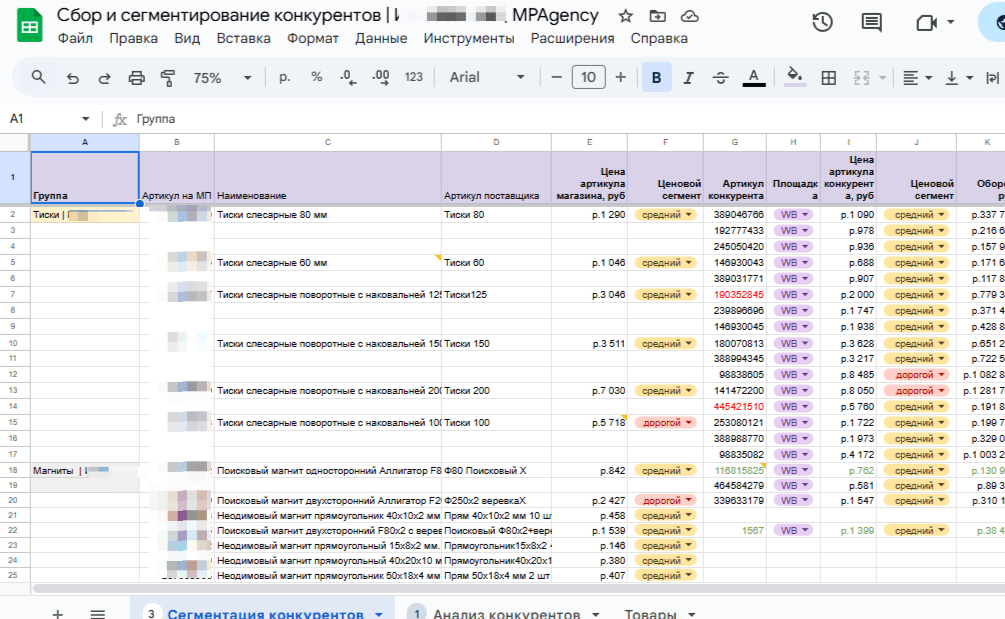The width and height of the screenshot is (1005, 619).
Task: Open the Расширения menu
Action: click(x=572, y=38)
